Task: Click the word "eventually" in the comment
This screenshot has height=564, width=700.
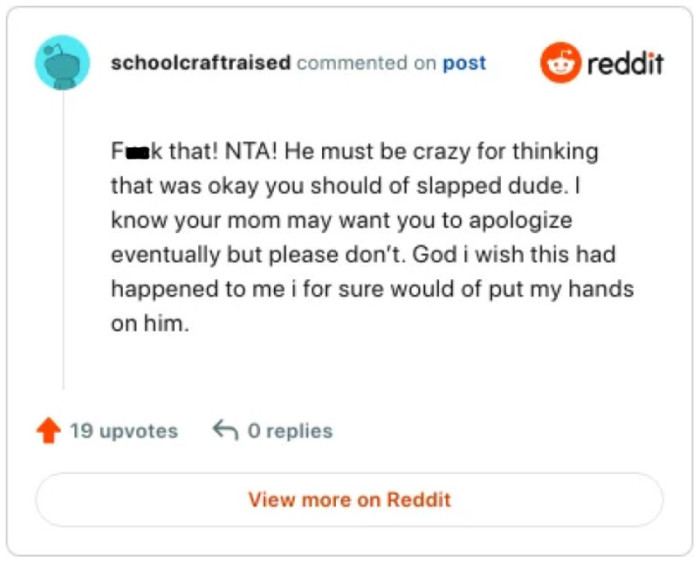Action: [165, 255]
